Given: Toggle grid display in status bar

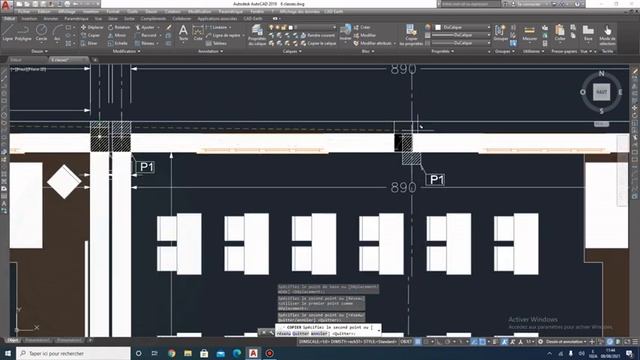Looking at the screenshot, I should [x=418, y=342].
